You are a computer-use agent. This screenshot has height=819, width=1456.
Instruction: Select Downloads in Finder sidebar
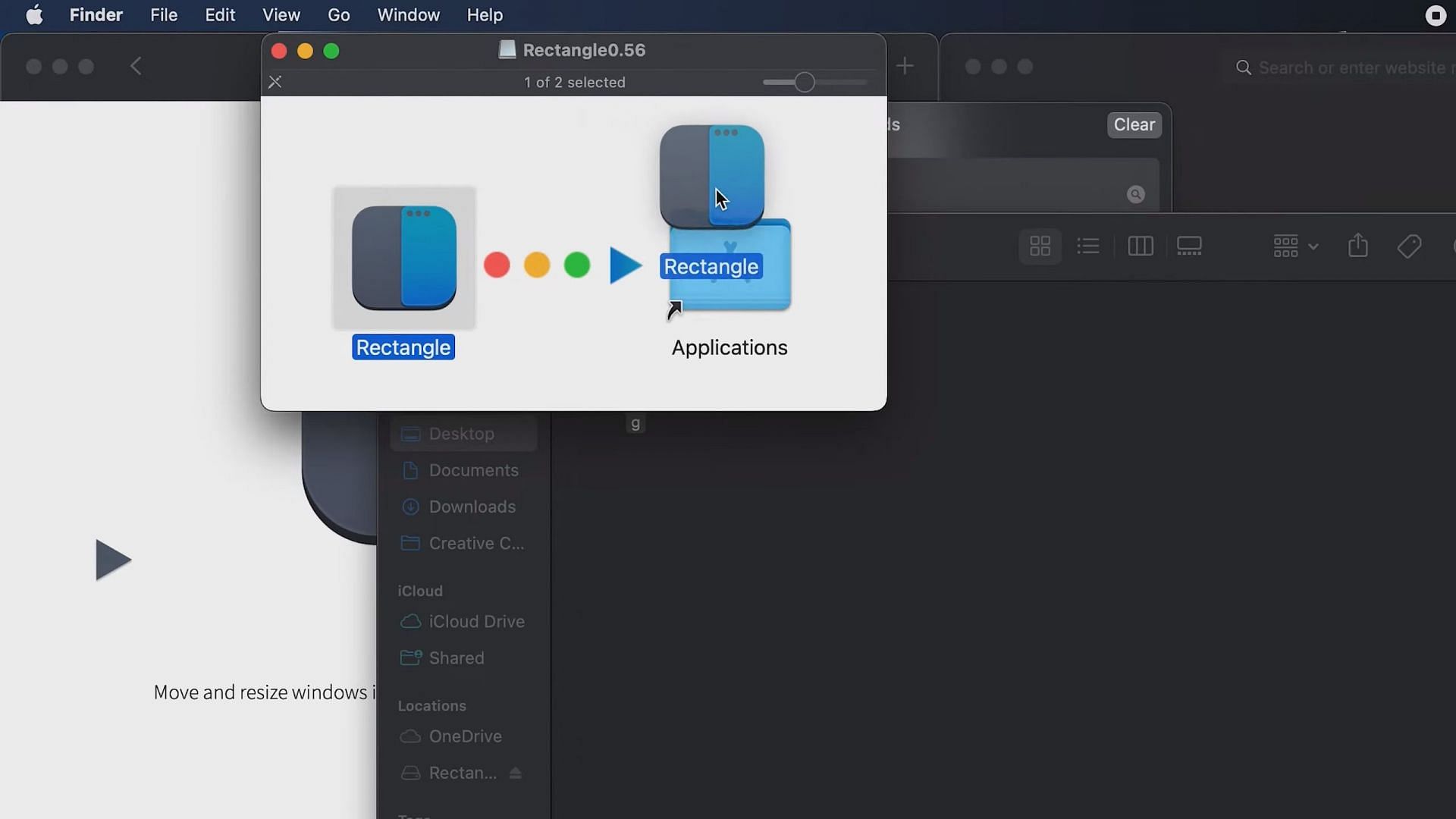pos(463,507)
